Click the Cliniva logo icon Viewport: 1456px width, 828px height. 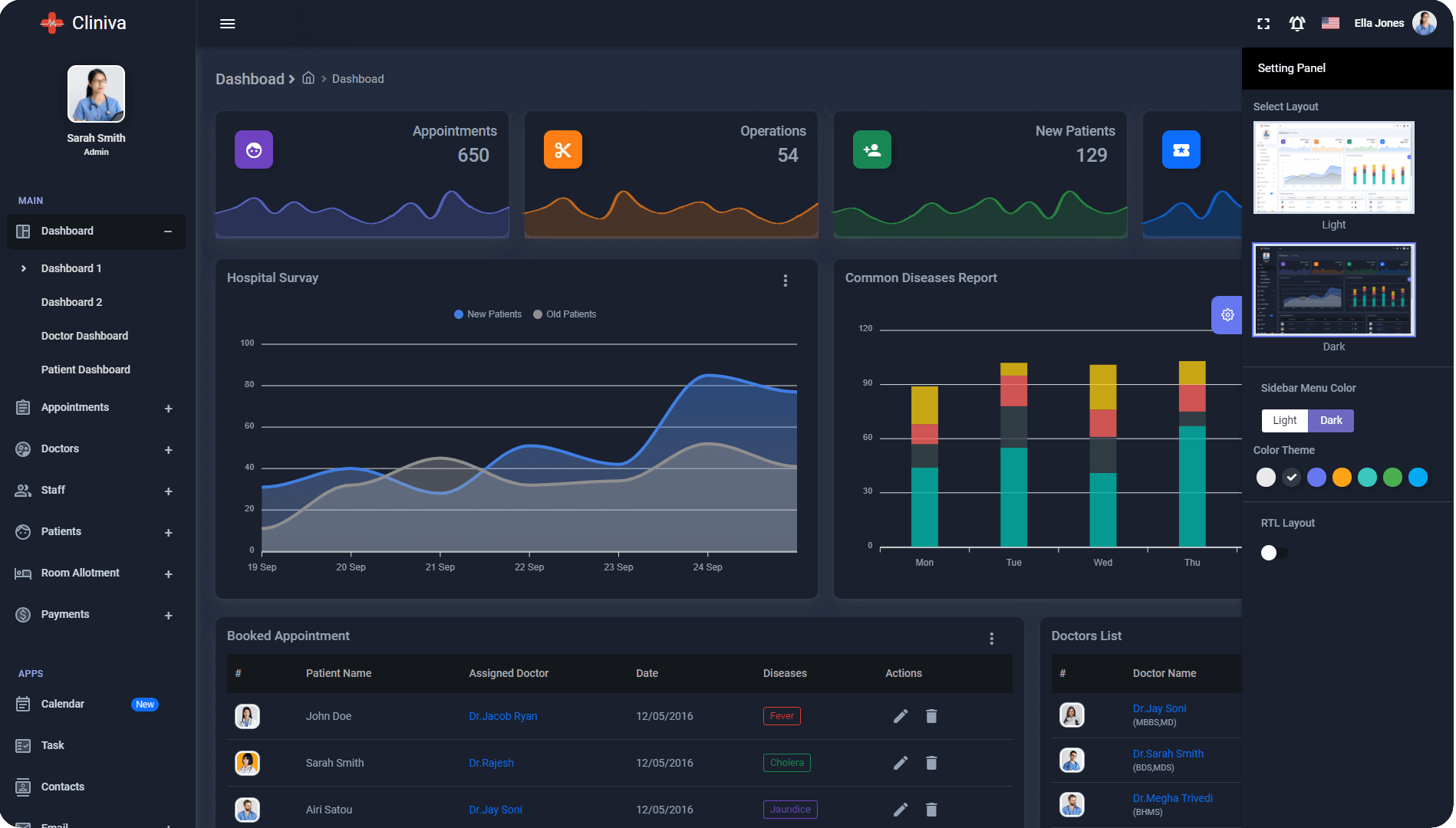pos(52,23)
